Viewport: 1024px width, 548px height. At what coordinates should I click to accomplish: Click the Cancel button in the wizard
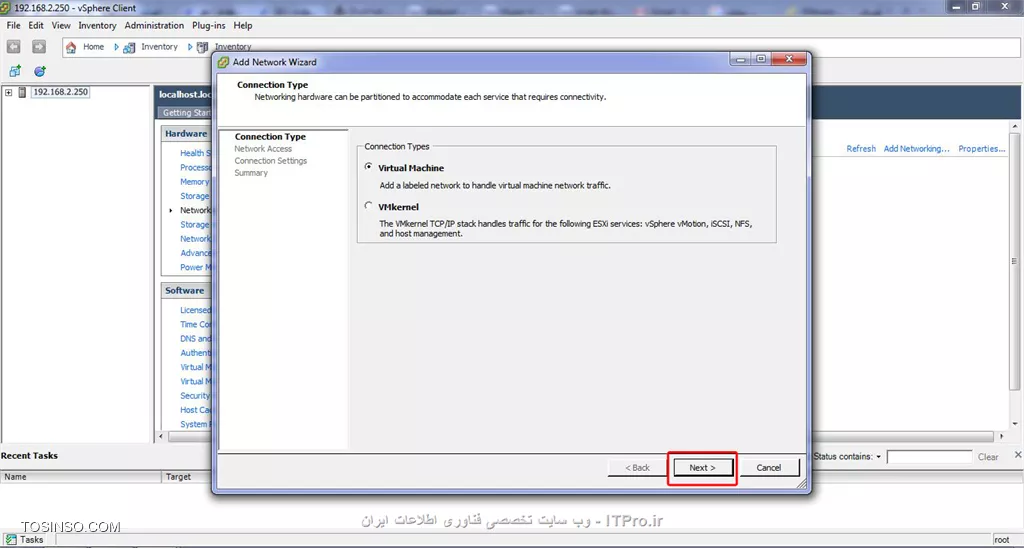pos(769,468)
